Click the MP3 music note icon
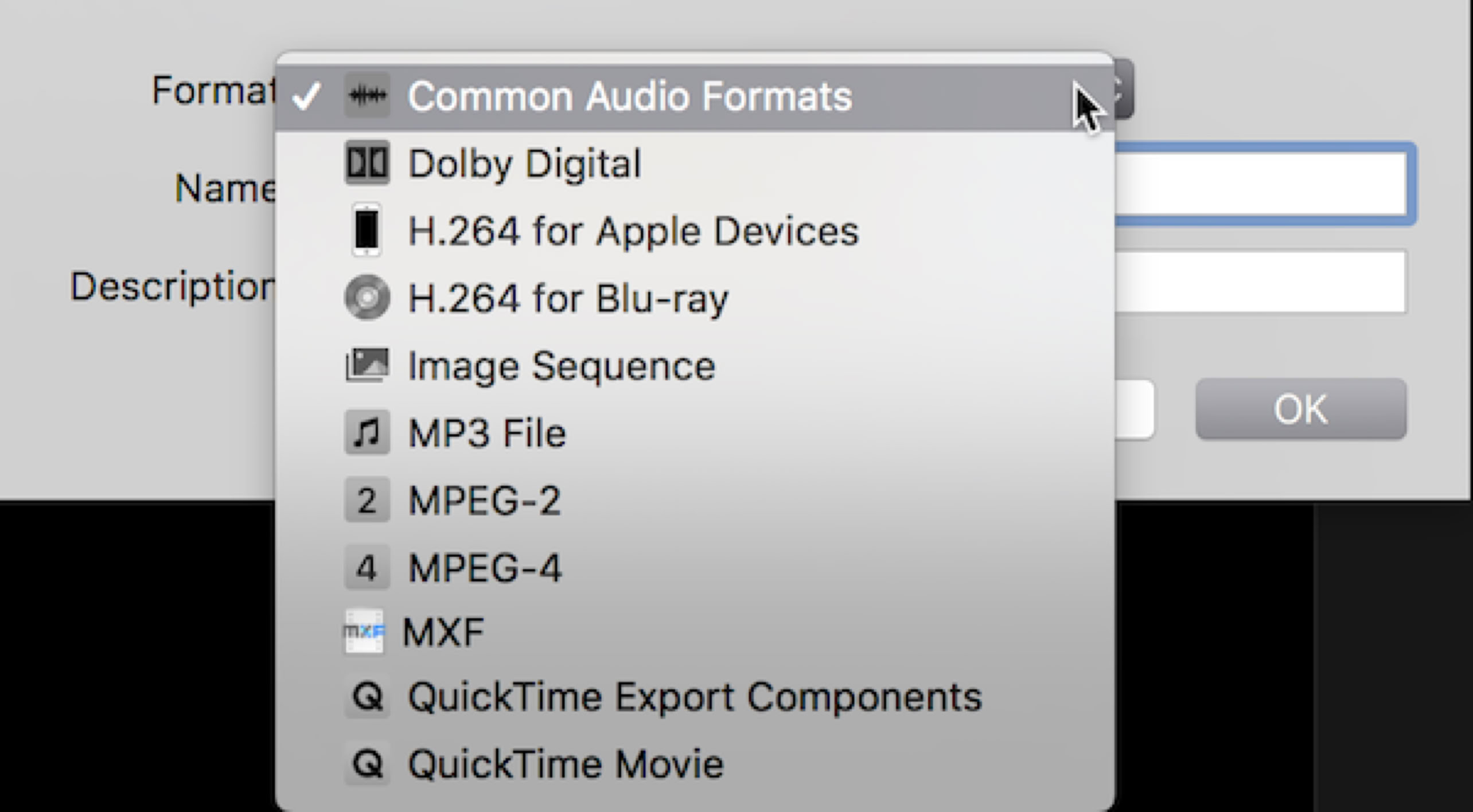This screenshot has height=812, width=1473. click(367, 432)
